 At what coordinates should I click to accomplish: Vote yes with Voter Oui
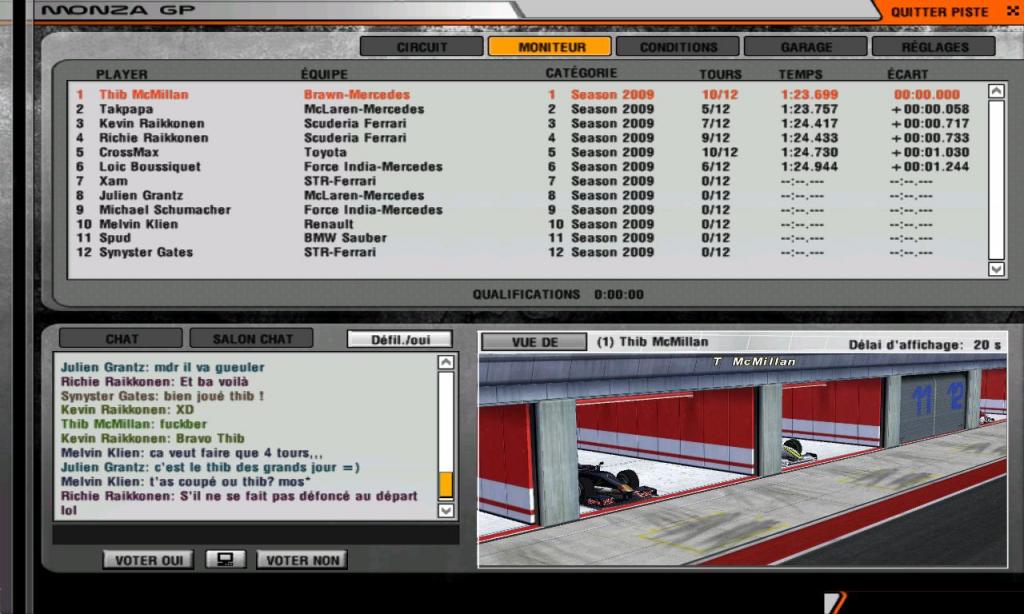click(148, 560)
